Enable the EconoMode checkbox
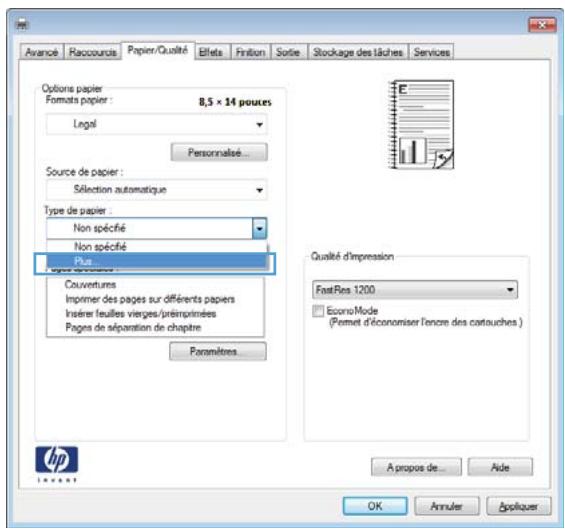 318,311
